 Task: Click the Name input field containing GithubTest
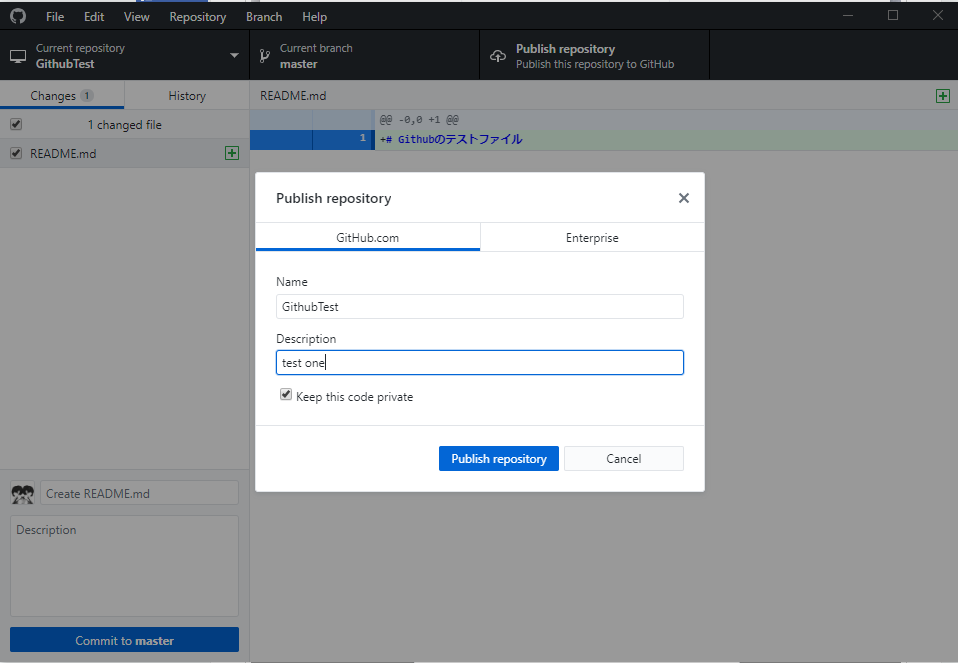pos(479,307)
